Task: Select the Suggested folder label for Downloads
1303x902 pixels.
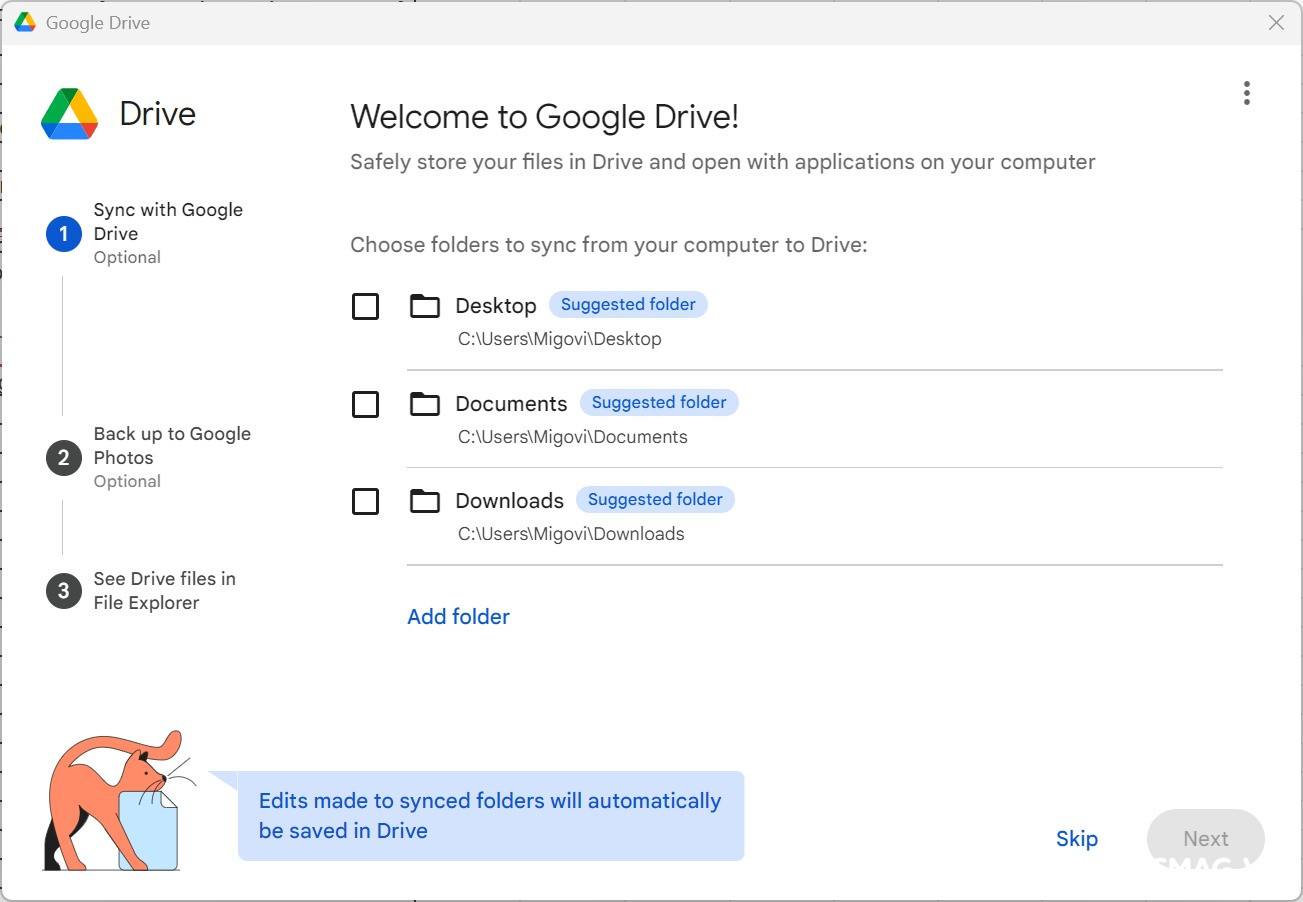Action: [x=655, y=499]
